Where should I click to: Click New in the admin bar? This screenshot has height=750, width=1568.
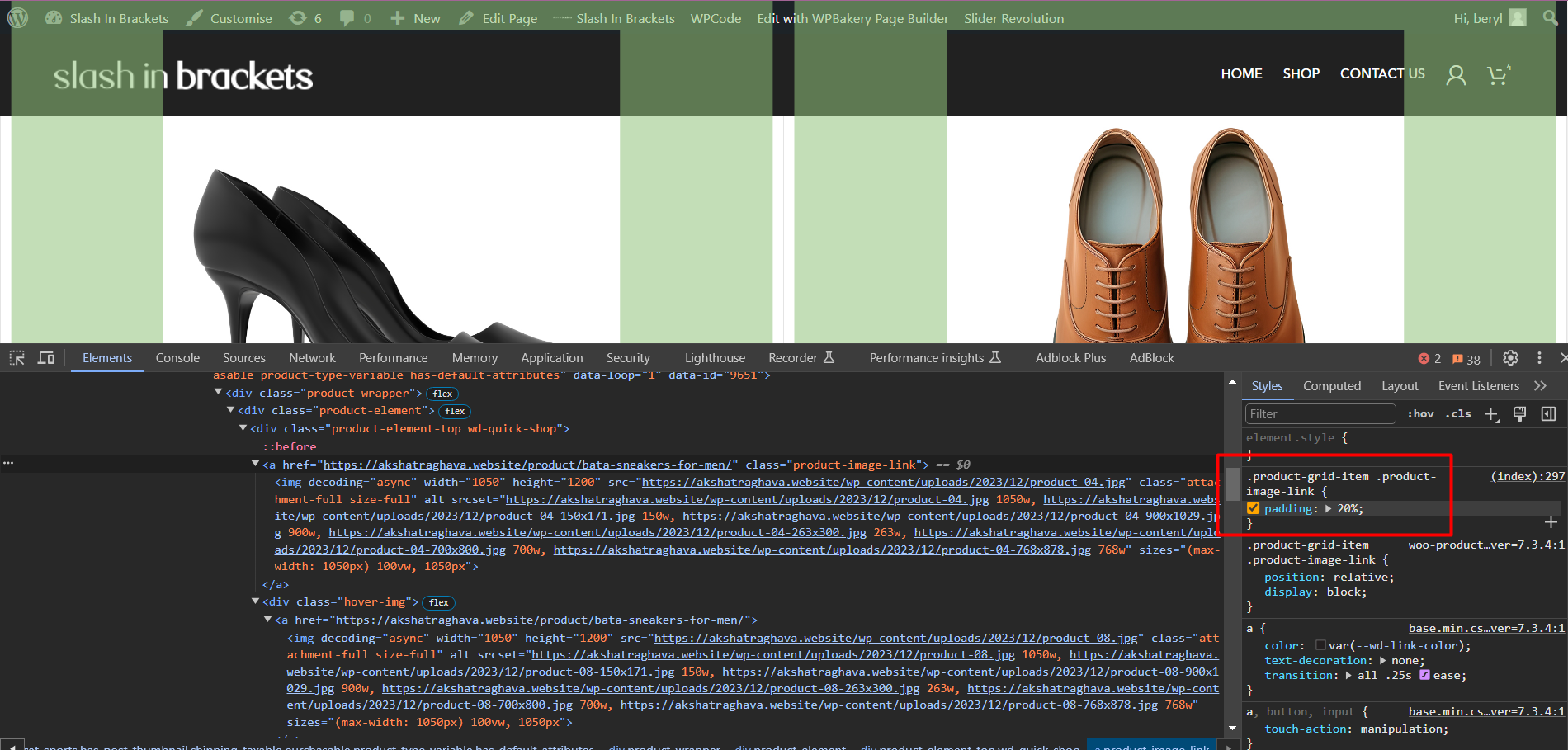tap(415, 18)
